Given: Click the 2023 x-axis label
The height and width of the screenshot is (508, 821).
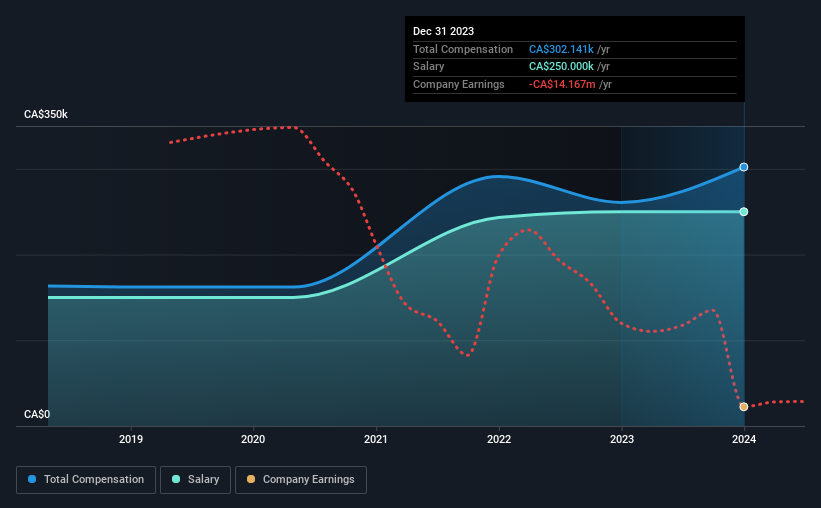Looking at the screenshot, I should click(622, 439).
